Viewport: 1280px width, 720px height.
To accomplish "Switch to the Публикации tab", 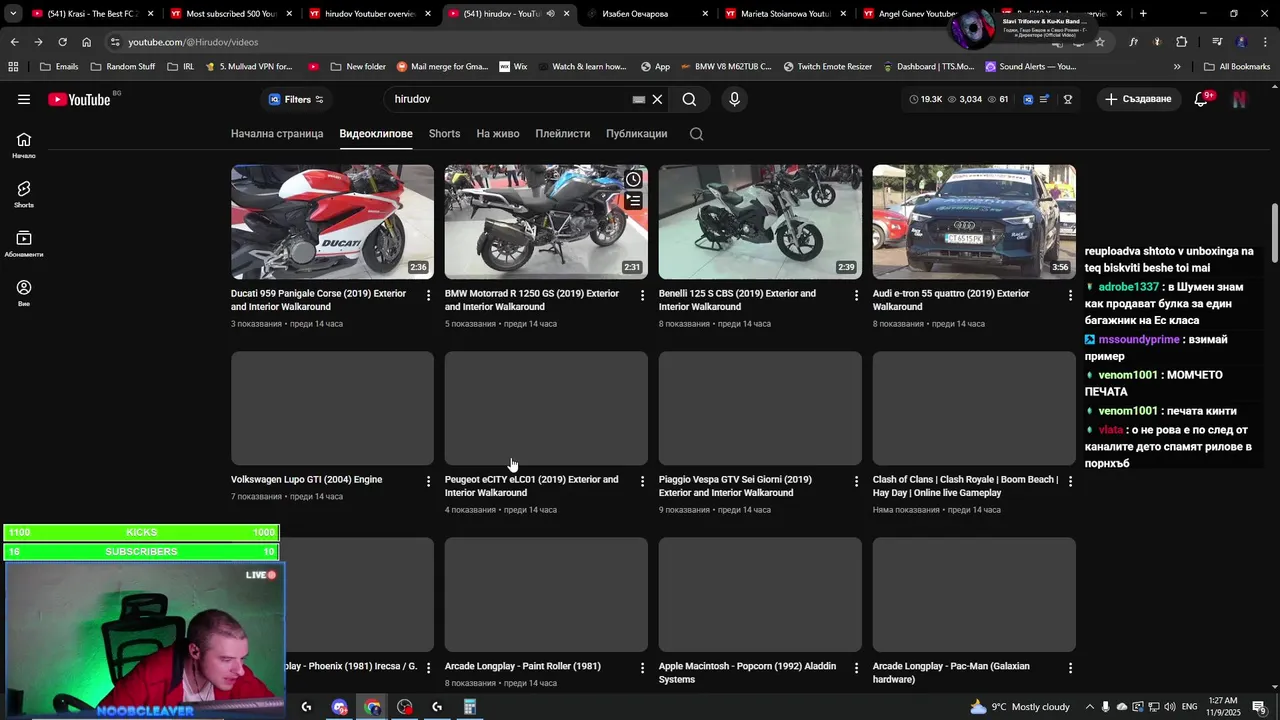I will click(x=636, y=134).
